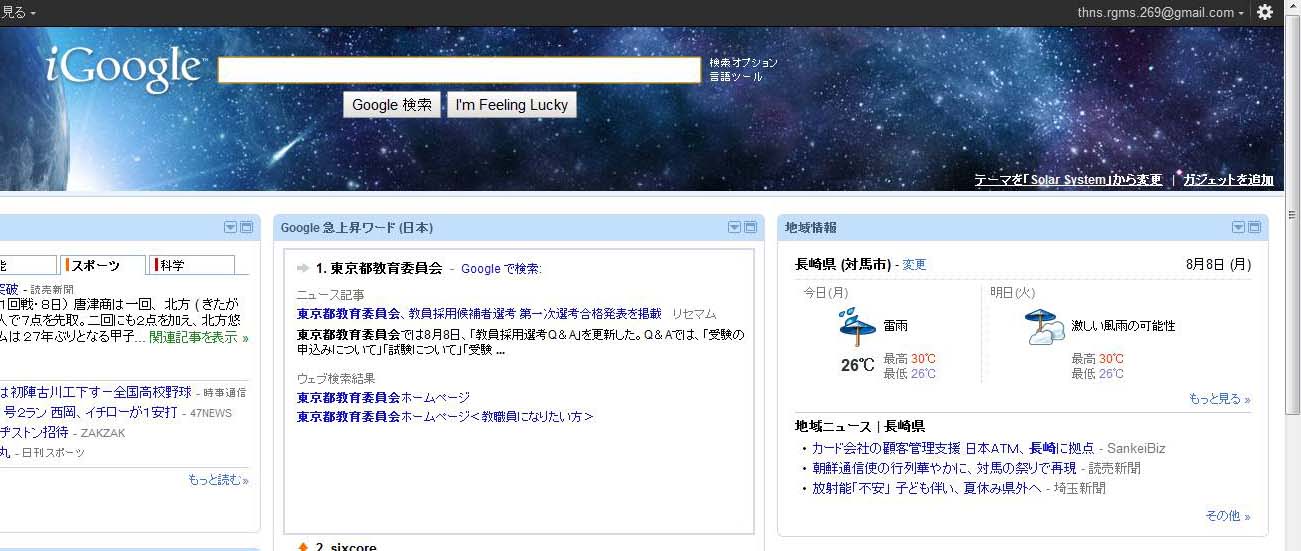Click tomorrow's 激しい風雨 weather icon

[x=1045, y=326]
